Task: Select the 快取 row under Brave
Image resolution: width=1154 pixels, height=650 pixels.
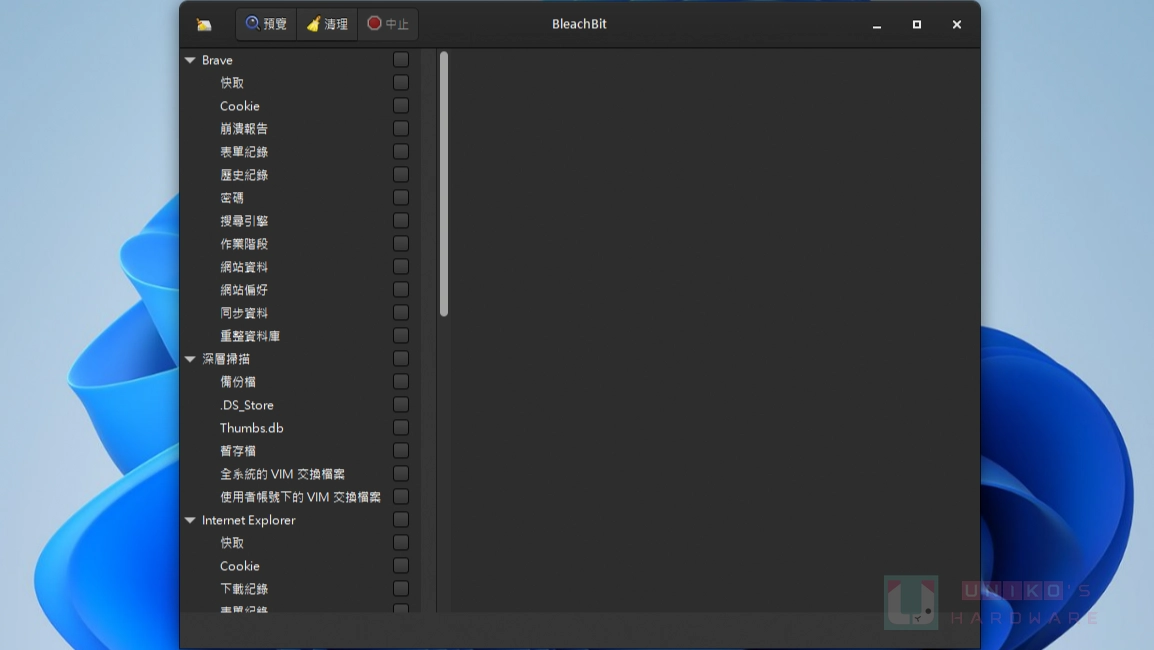Action: pyautogui.click(x=232, y=83)
